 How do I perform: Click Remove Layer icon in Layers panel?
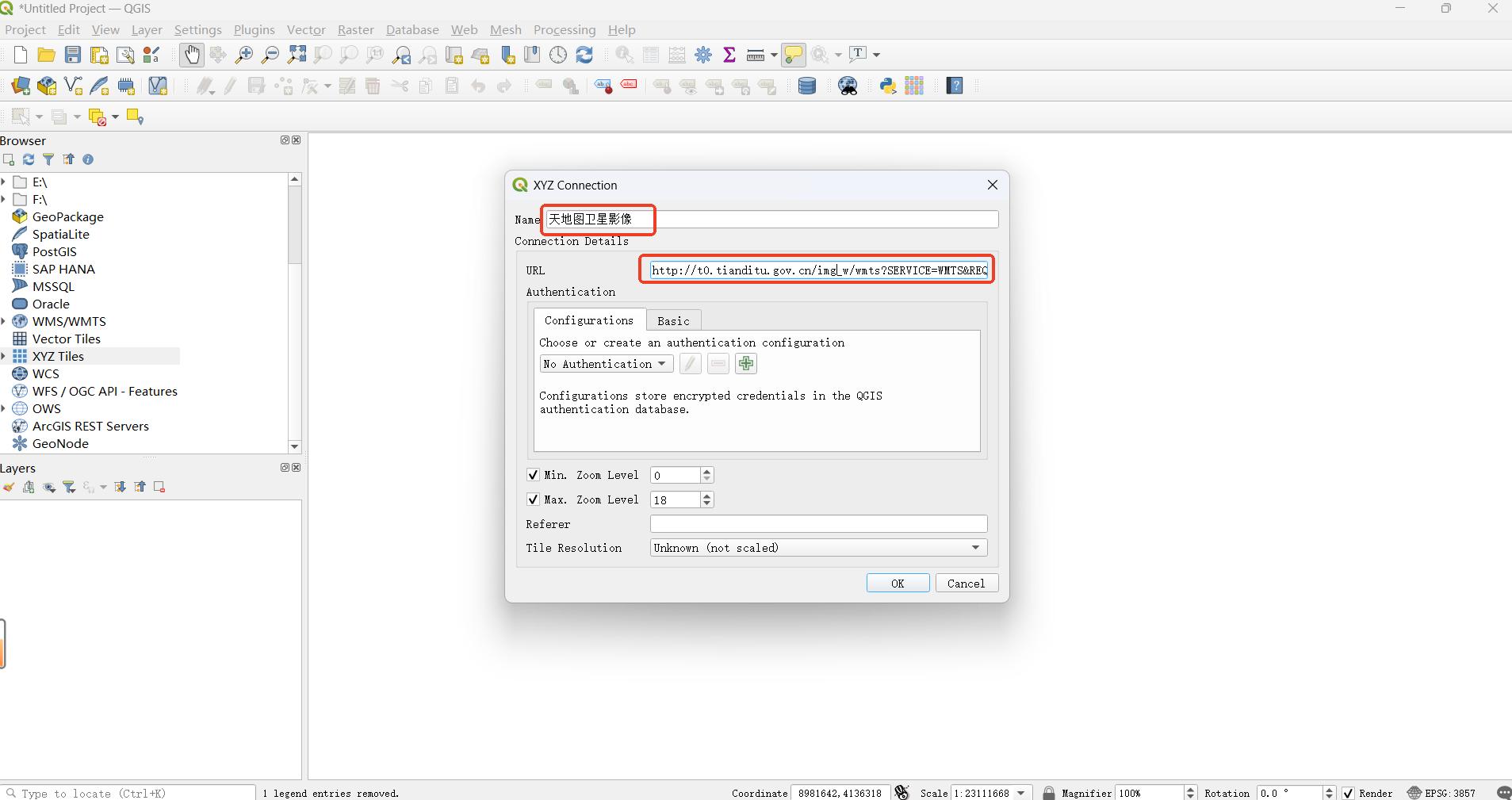point(159,487)
